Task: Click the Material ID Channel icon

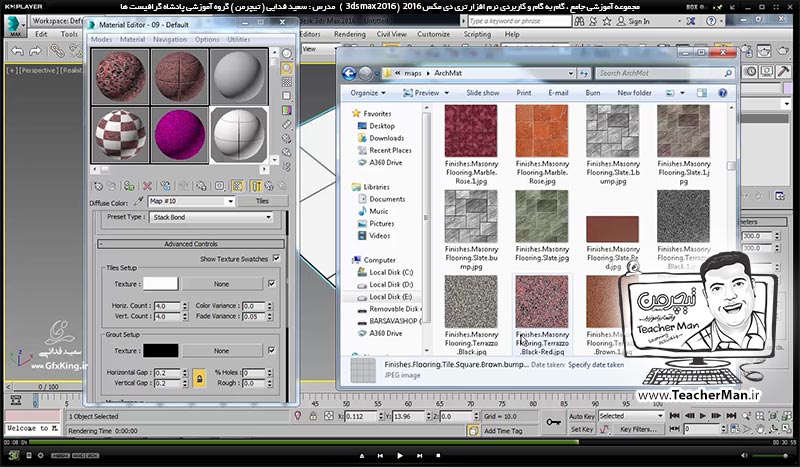Action: click(219, 186)
